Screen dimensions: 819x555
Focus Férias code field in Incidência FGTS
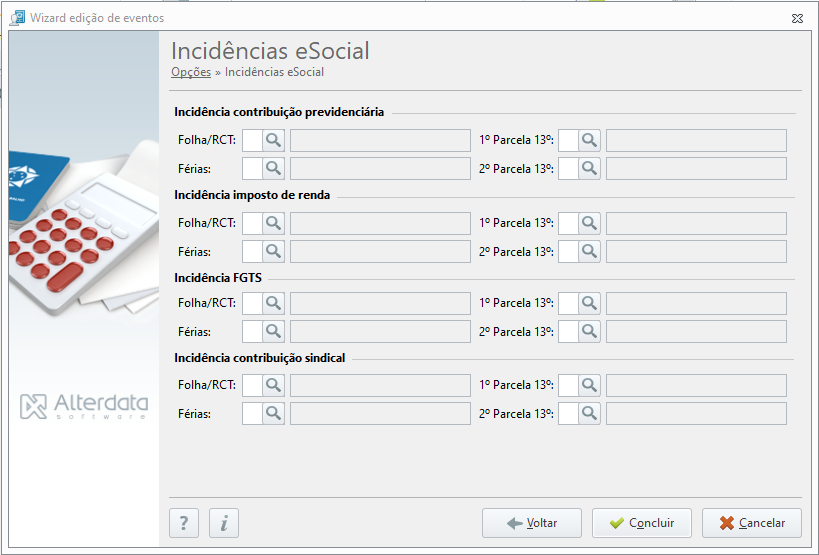tap(252, 332)
